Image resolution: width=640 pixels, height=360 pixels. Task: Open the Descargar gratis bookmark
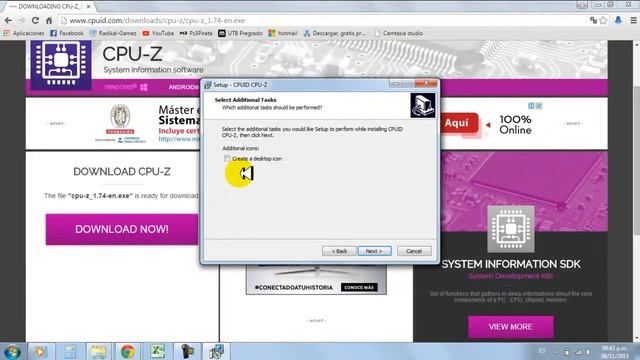point(334,33)
